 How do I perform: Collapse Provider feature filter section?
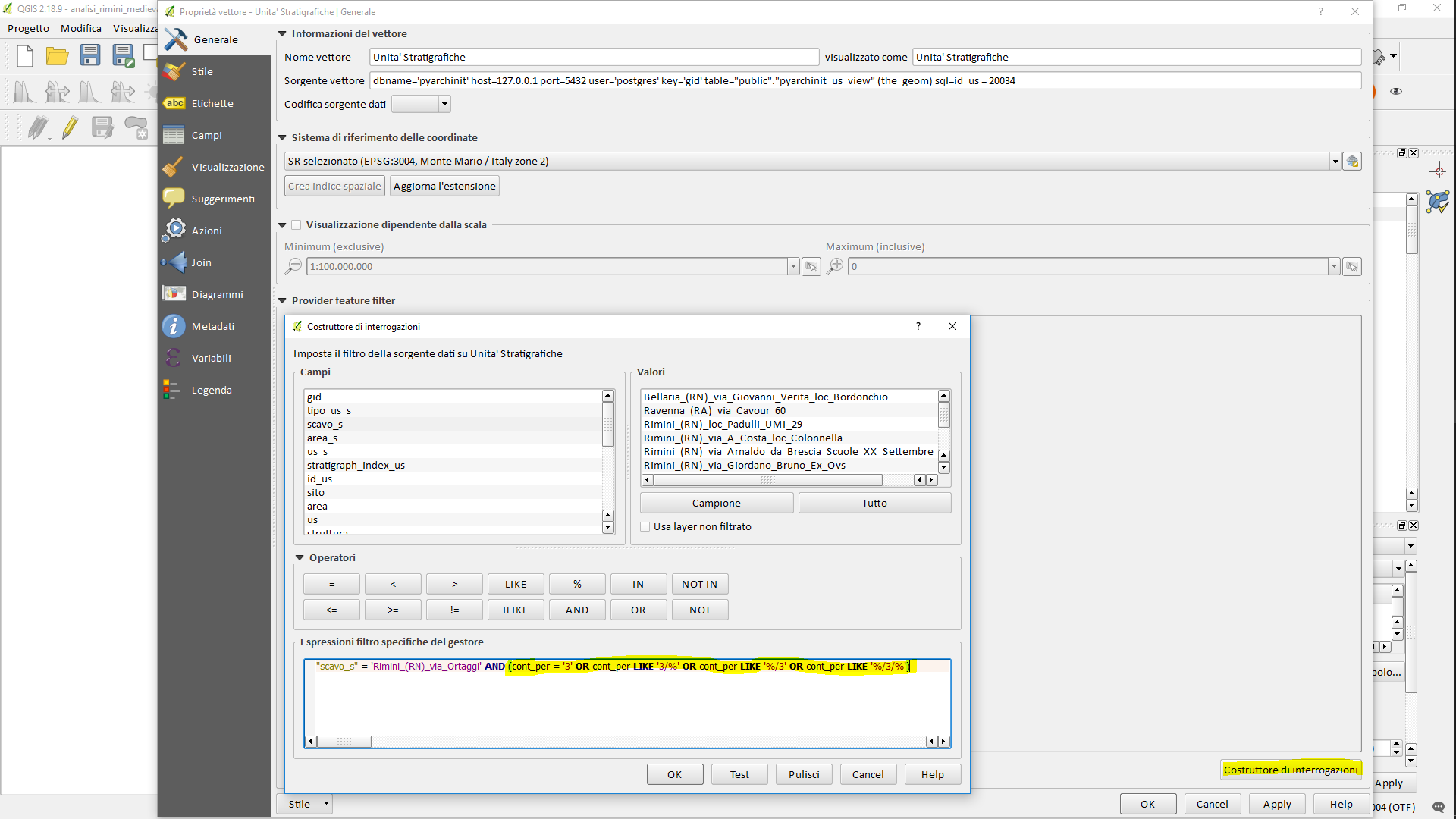tap(282, 300)
